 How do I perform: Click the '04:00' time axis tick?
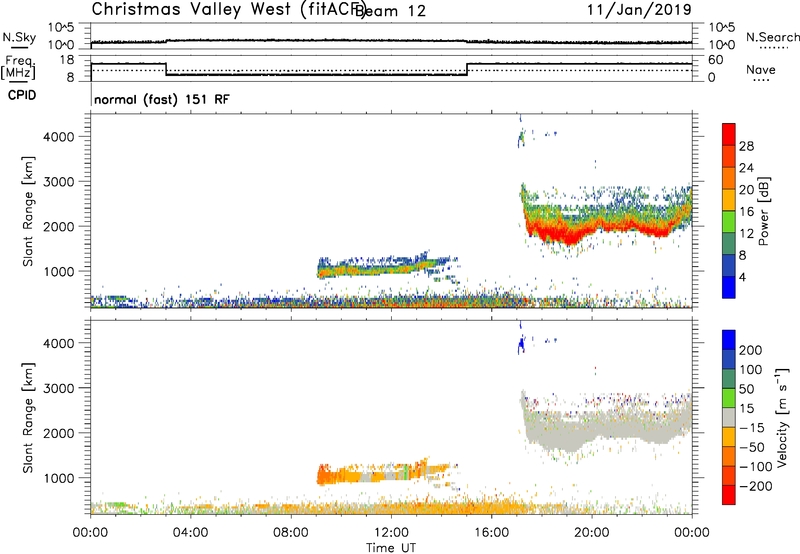coord(191,533)
